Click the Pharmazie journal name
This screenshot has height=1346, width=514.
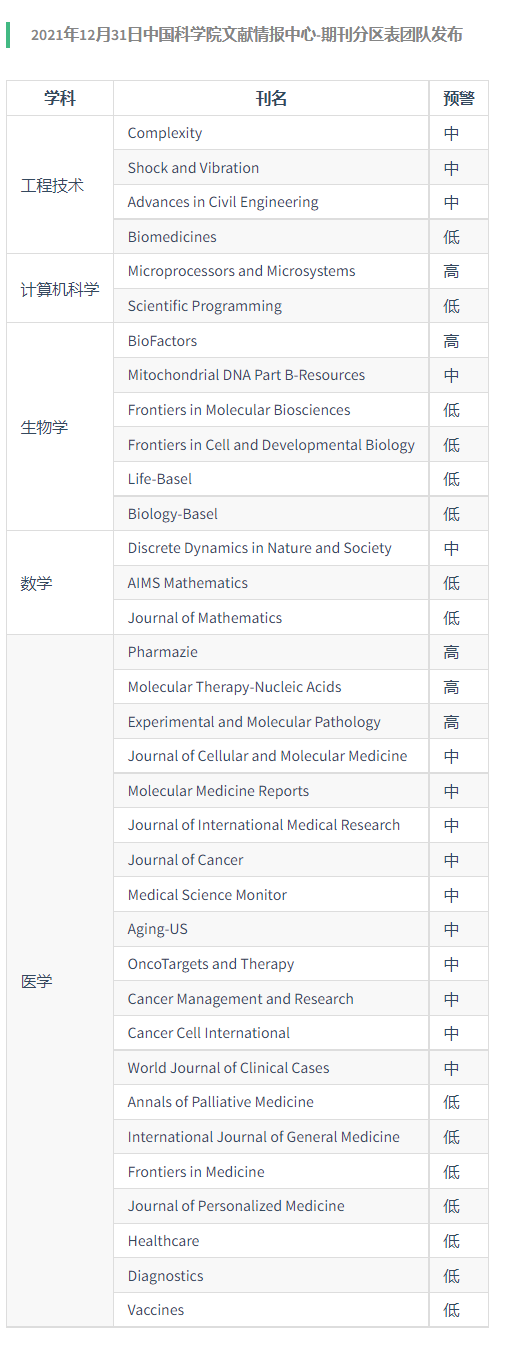(163, 652)
